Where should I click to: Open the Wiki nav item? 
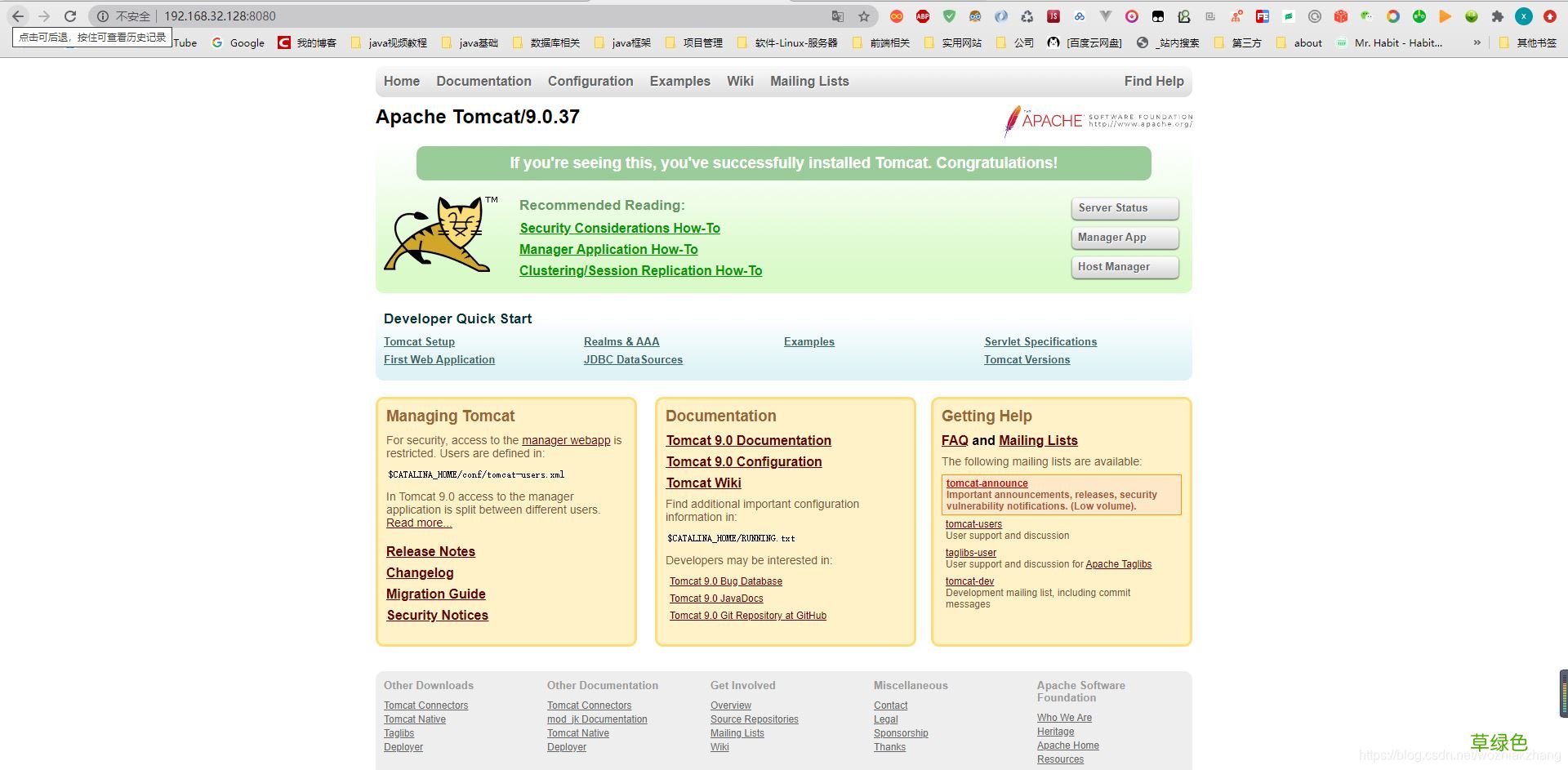pos(740,81)
